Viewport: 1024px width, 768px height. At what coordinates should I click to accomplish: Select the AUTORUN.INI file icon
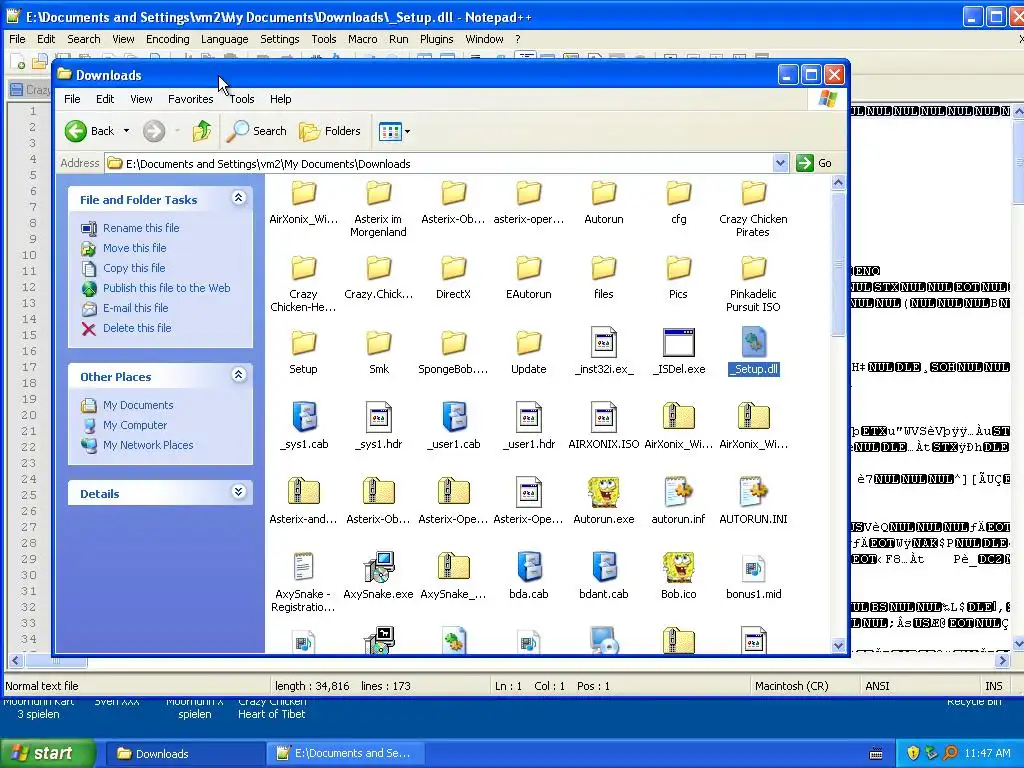[x=754, y=492]
